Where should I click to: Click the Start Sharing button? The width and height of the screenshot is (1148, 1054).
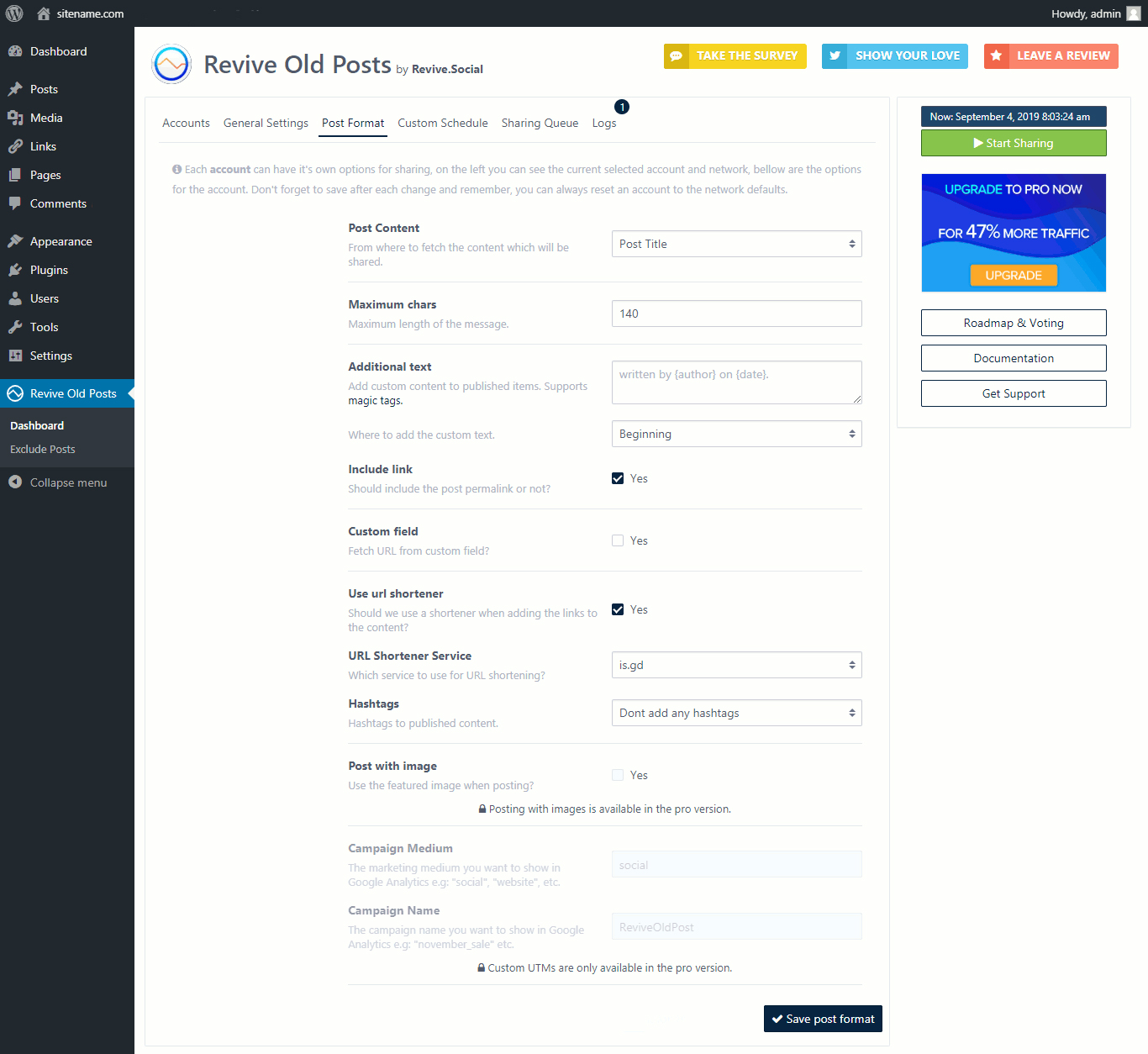point(1014,143)
